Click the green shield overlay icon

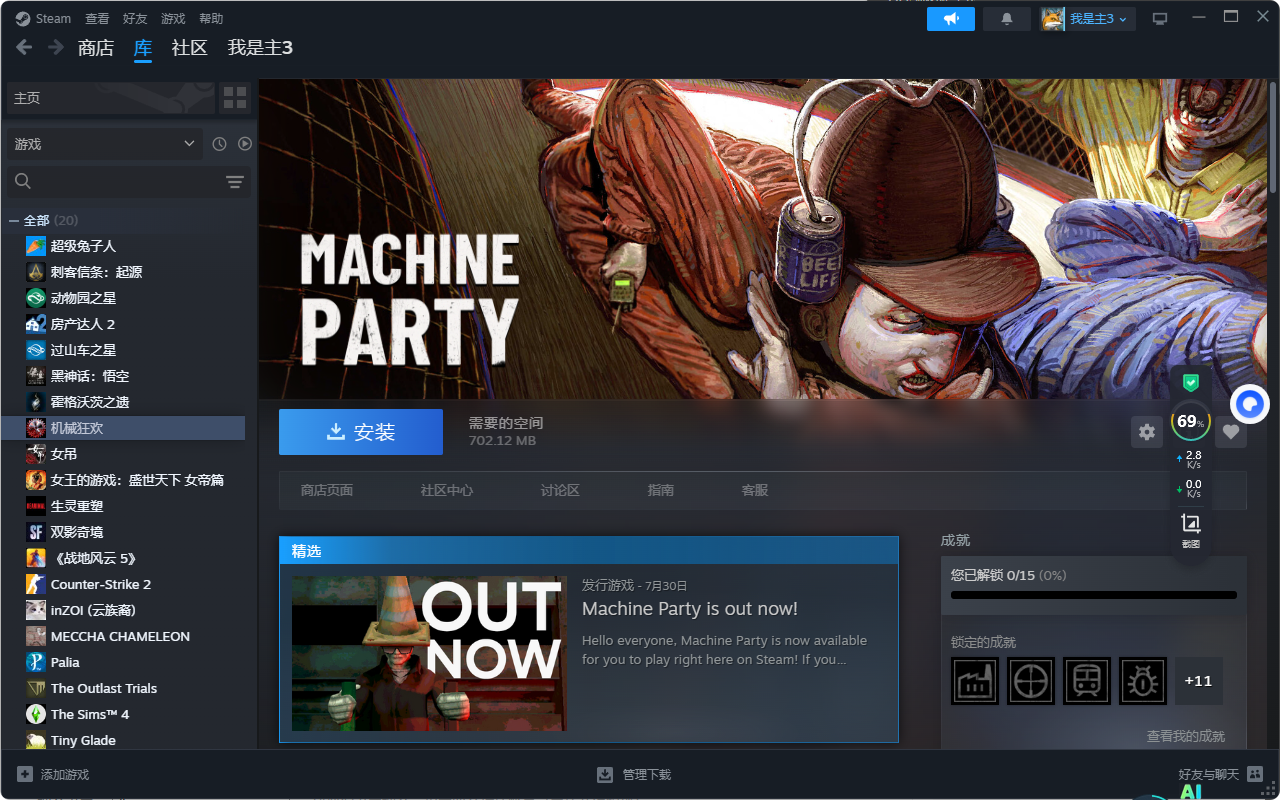click(1190, 382)
